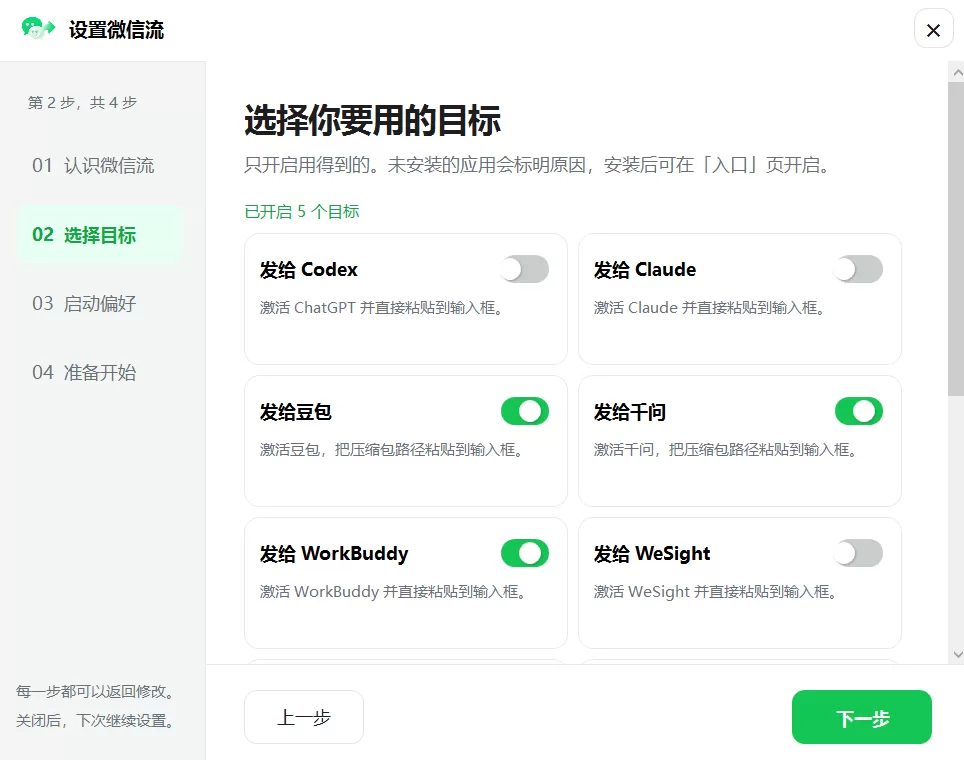964x760 pixels.
Task: Click the vertical scrollbar thumb
Action: [956, 239]
